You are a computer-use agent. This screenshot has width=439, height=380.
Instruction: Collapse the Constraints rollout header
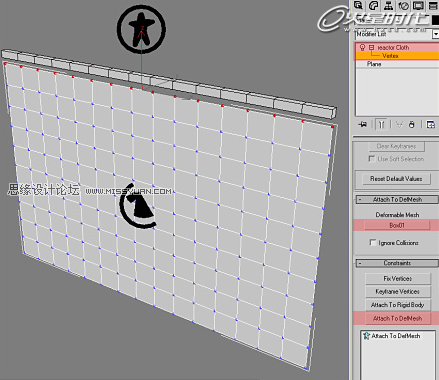pyautogui.click(x=397, y=263)
